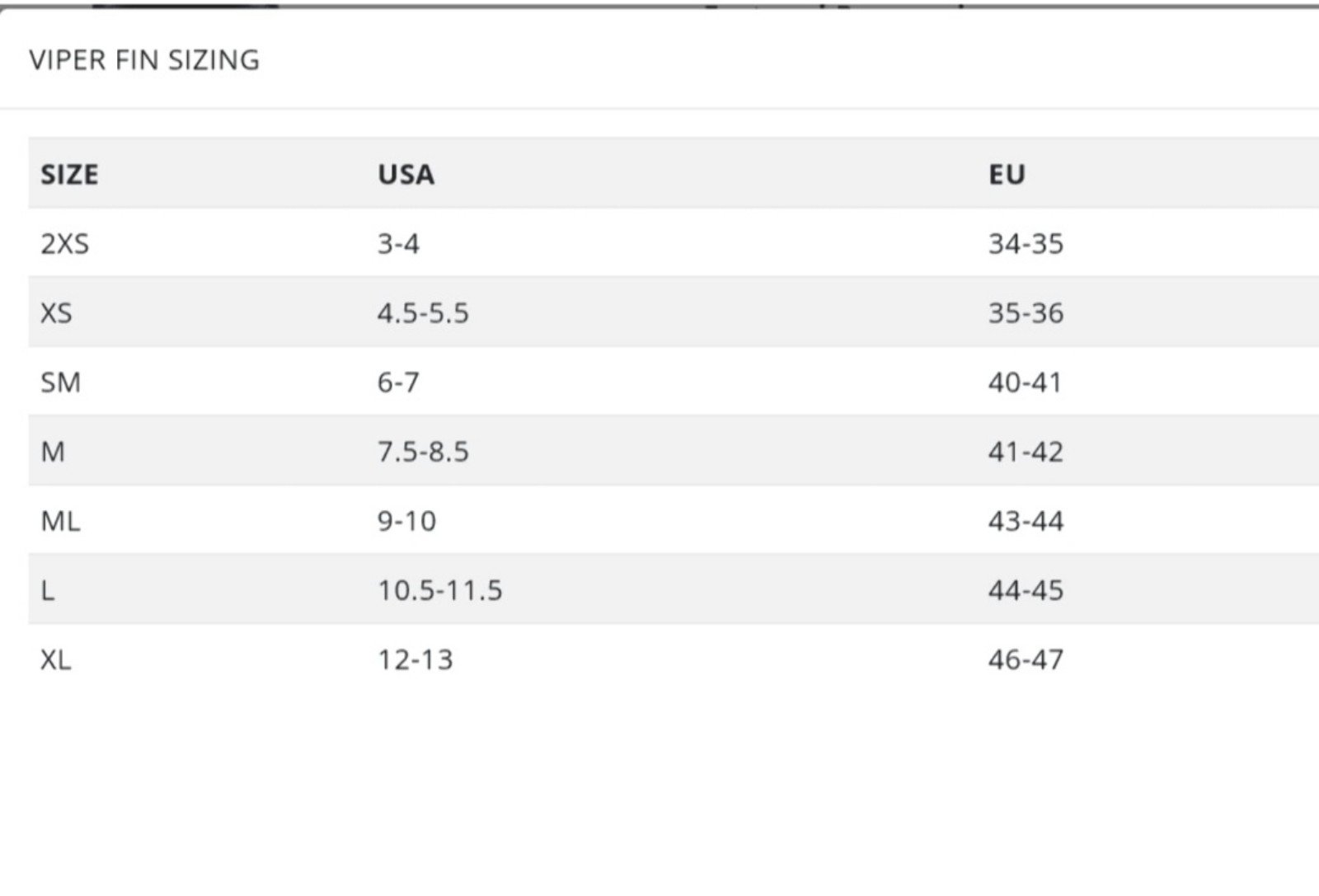The image size is (1319, 896).
Task: Click the EU column header
Action: [1007, 175]
